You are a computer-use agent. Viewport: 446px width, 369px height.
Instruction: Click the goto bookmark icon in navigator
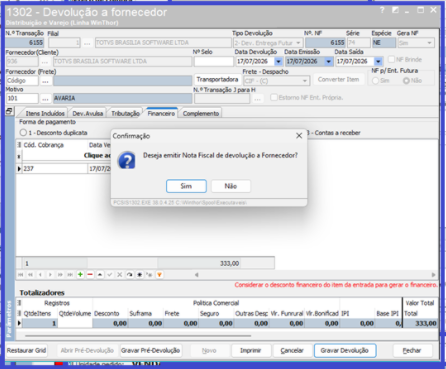pyautogui.click(x=149, y=275)
